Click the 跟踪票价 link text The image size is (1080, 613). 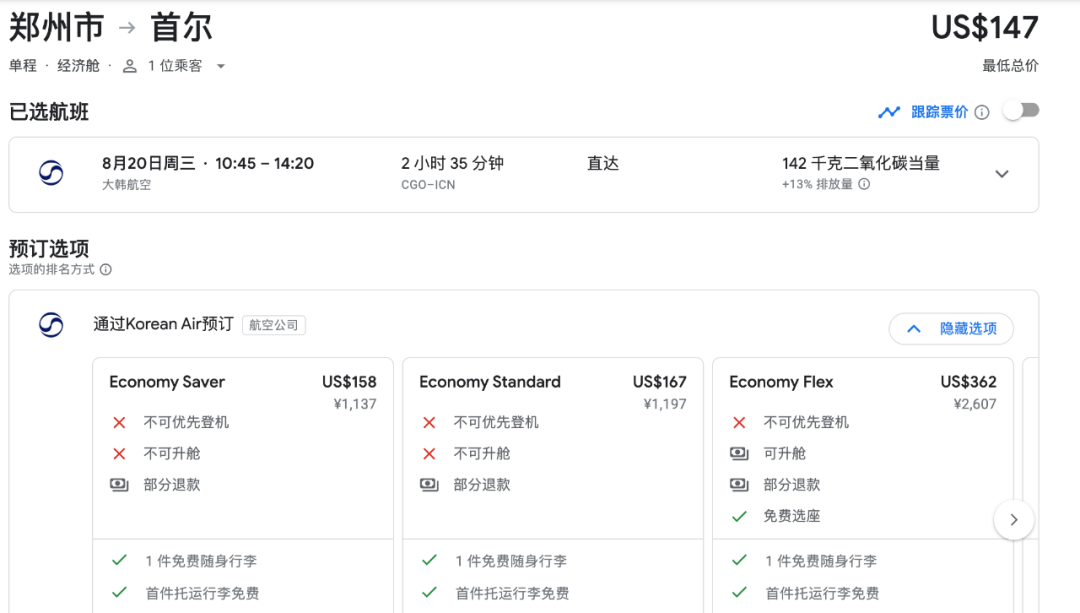tap(939, 112)
